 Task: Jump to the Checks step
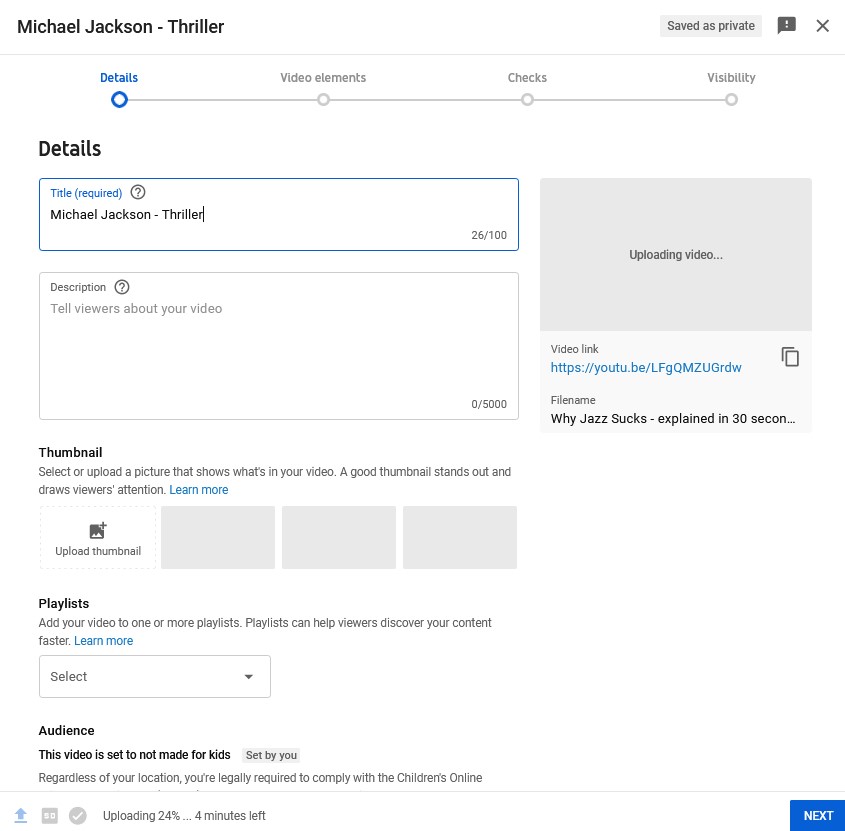(x=527, y=78)
